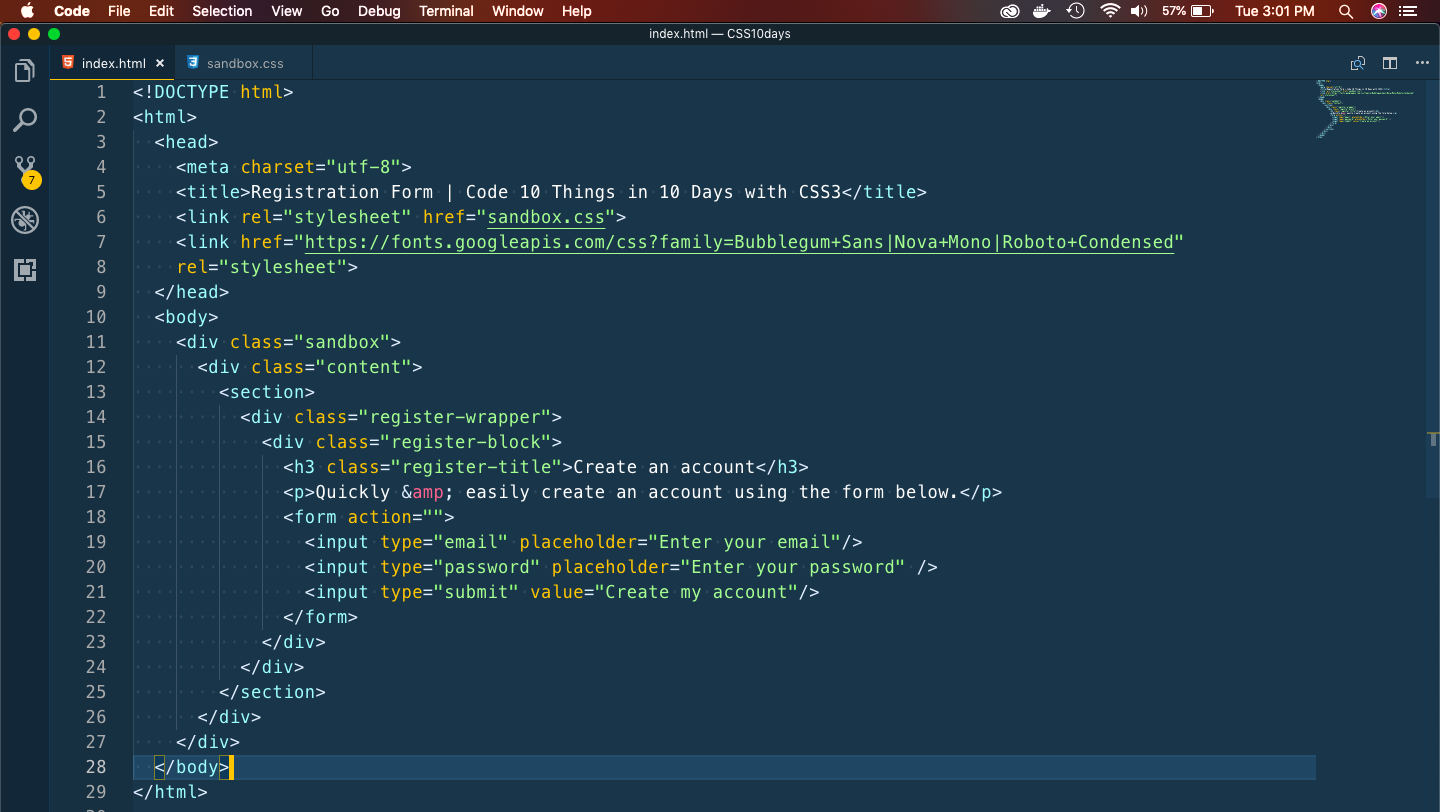Screen dimensions: 1440x812
Task: Click the 'Registration Form' title text
Action: tap(342, 192)
